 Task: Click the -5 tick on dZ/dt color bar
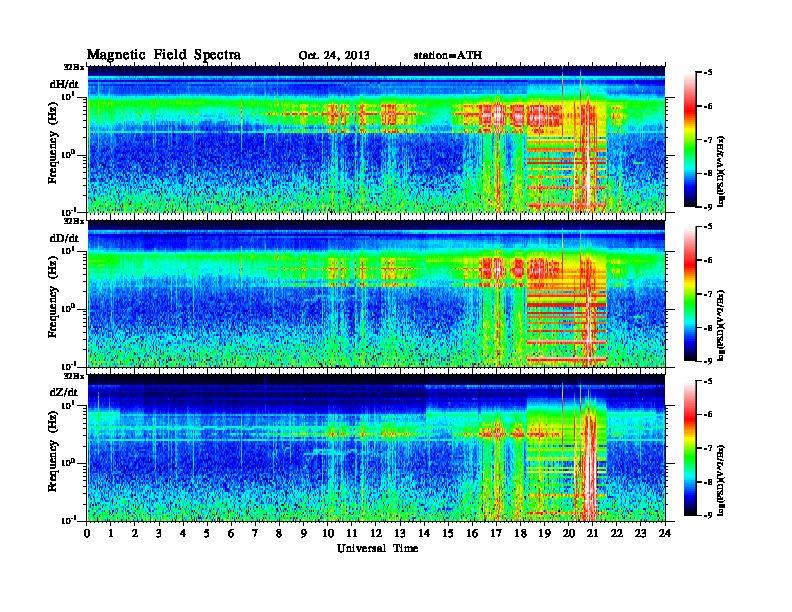708,381
